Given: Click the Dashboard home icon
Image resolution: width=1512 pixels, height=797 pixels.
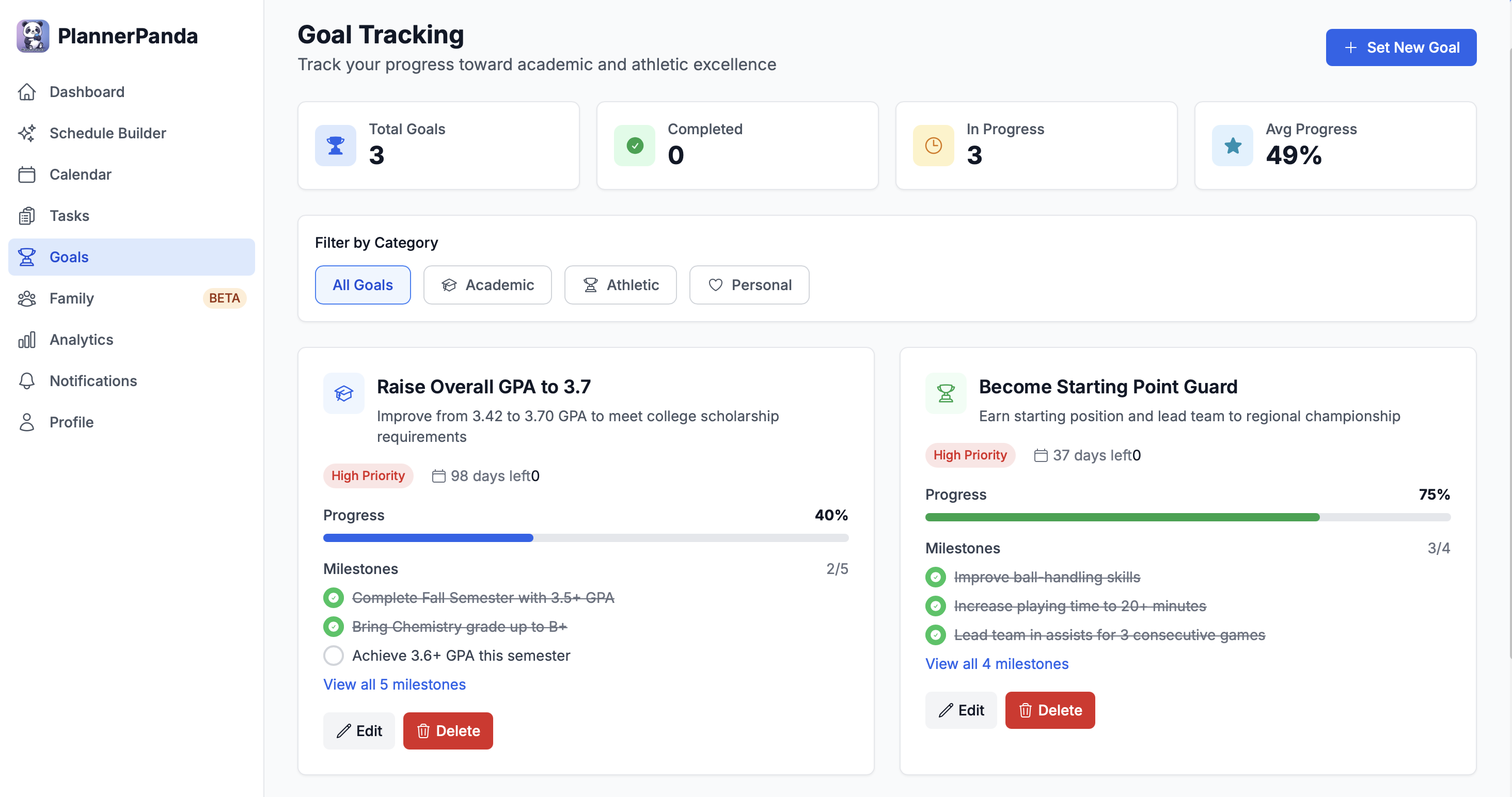Looking at the screenshot, I should (27, 92).
